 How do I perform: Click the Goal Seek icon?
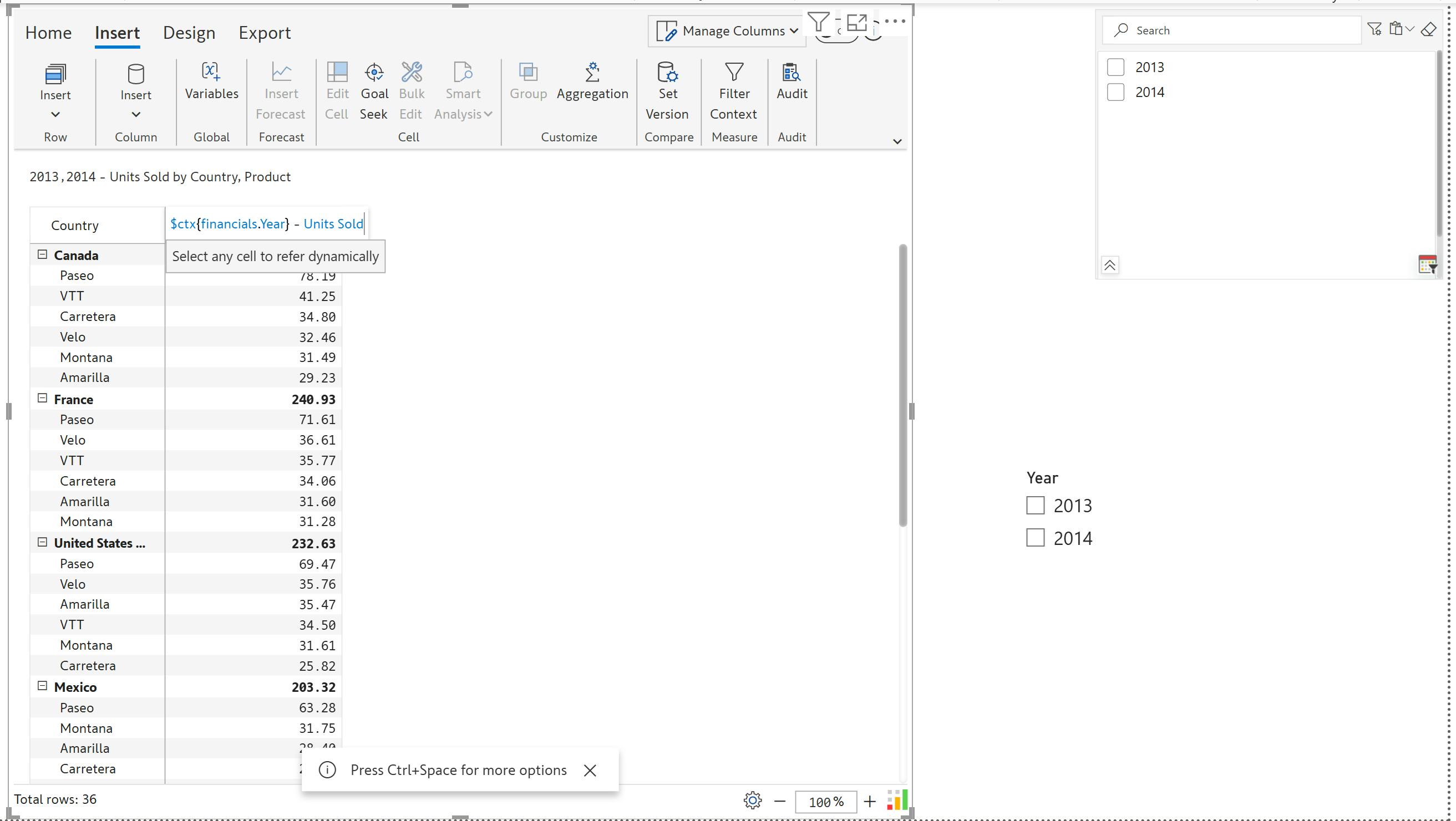[374, 73]
